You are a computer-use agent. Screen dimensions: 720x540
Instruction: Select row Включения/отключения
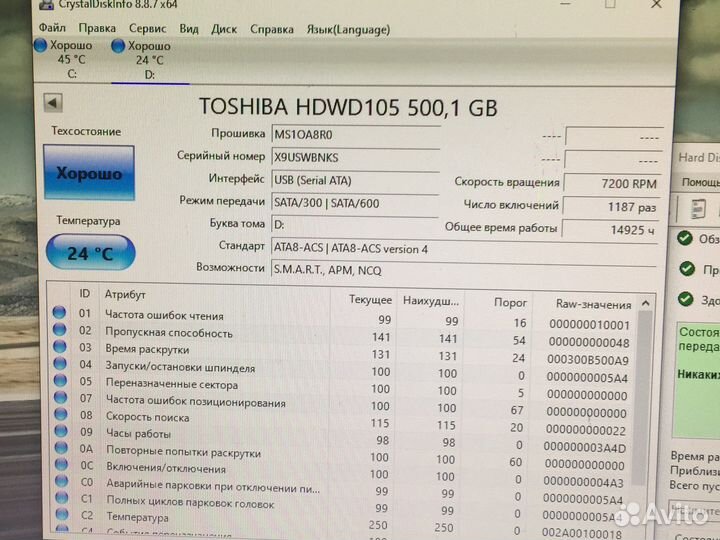tap(342, 472)
